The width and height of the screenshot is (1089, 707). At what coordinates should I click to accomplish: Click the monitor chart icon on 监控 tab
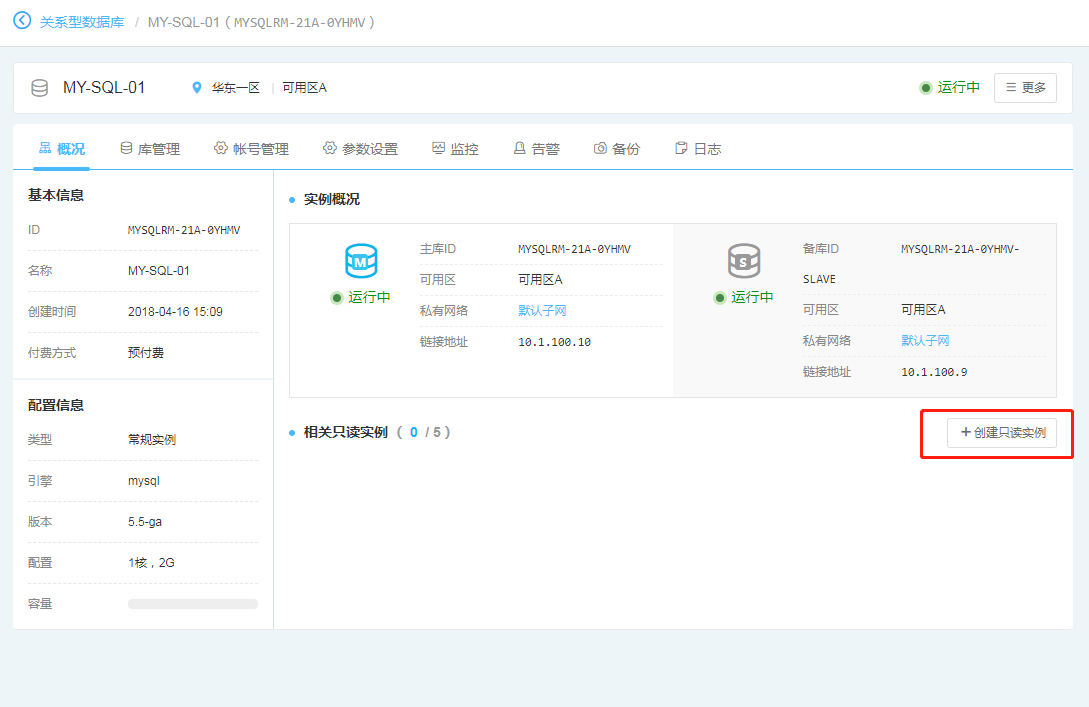click(438, 148)
